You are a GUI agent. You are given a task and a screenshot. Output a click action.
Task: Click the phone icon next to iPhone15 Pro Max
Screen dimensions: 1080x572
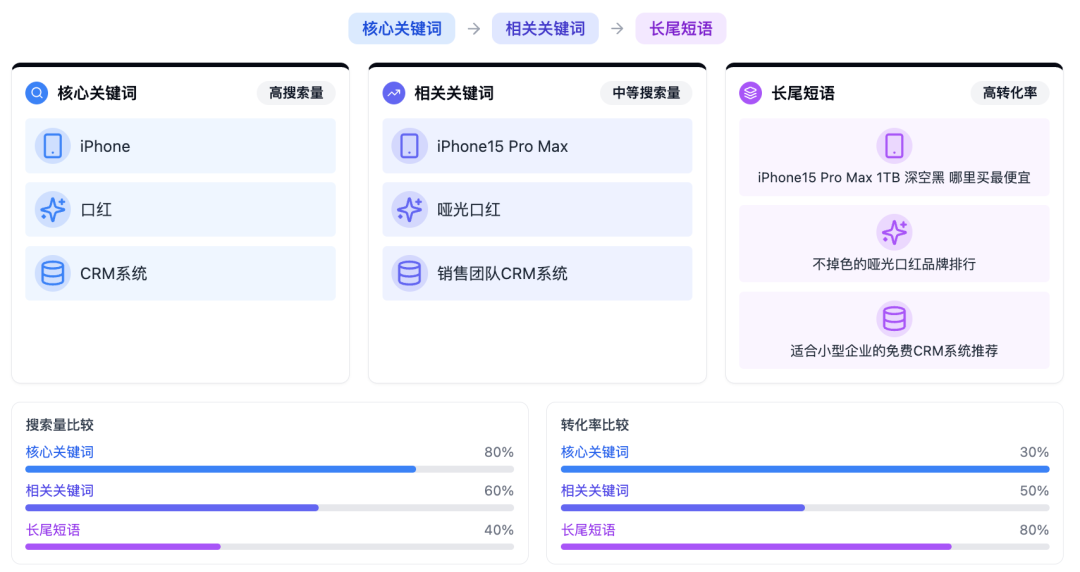point(410,146)
